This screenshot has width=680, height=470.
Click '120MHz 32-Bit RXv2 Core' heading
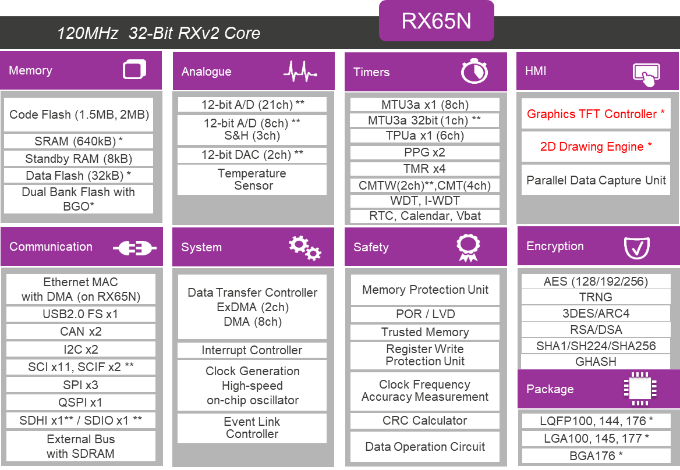(x=159, y=33)
